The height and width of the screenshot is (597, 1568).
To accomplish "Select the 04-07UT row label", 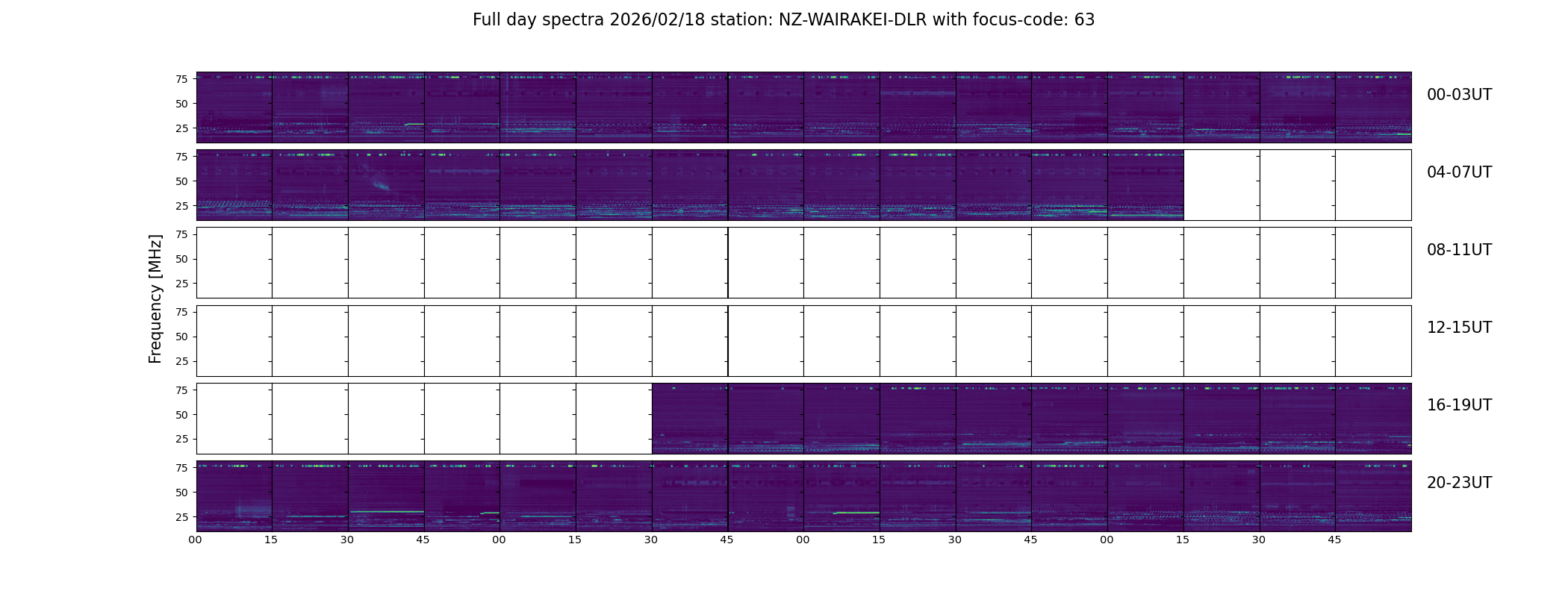I will [x=1459, y=172].
